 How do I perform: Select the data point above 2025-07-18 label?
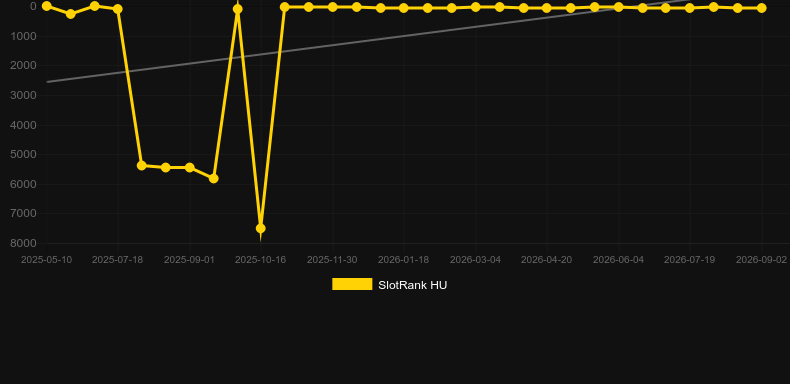[118, 9]
